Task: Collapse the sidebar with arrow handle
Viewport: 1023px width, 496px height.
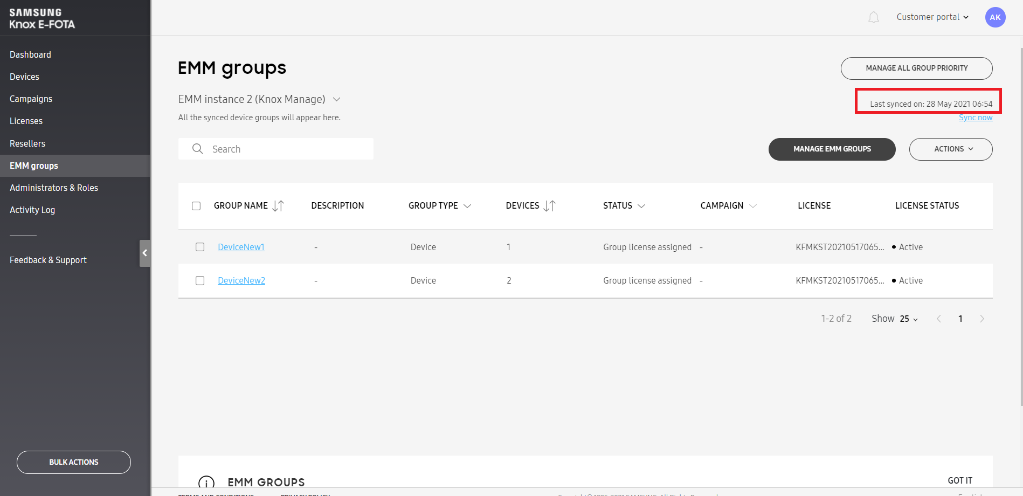Action: pos(145,253)
